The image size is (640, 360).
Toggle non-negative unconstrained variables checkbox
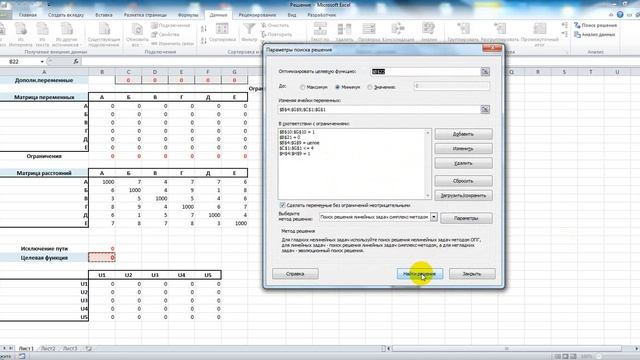click(x=282, y=205)
